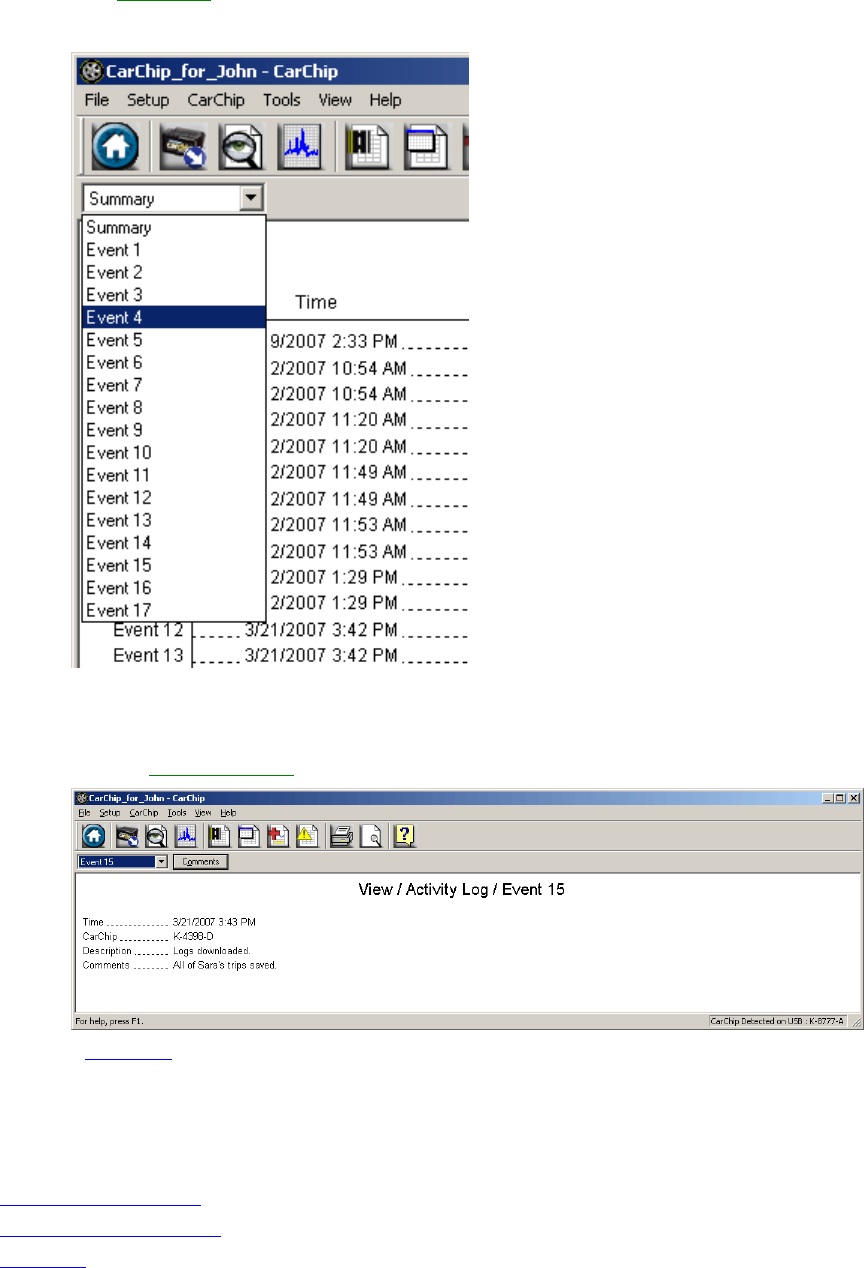Open Tools menu in Summary window
The image size is (864, 1268).
(x=282, y=100)
